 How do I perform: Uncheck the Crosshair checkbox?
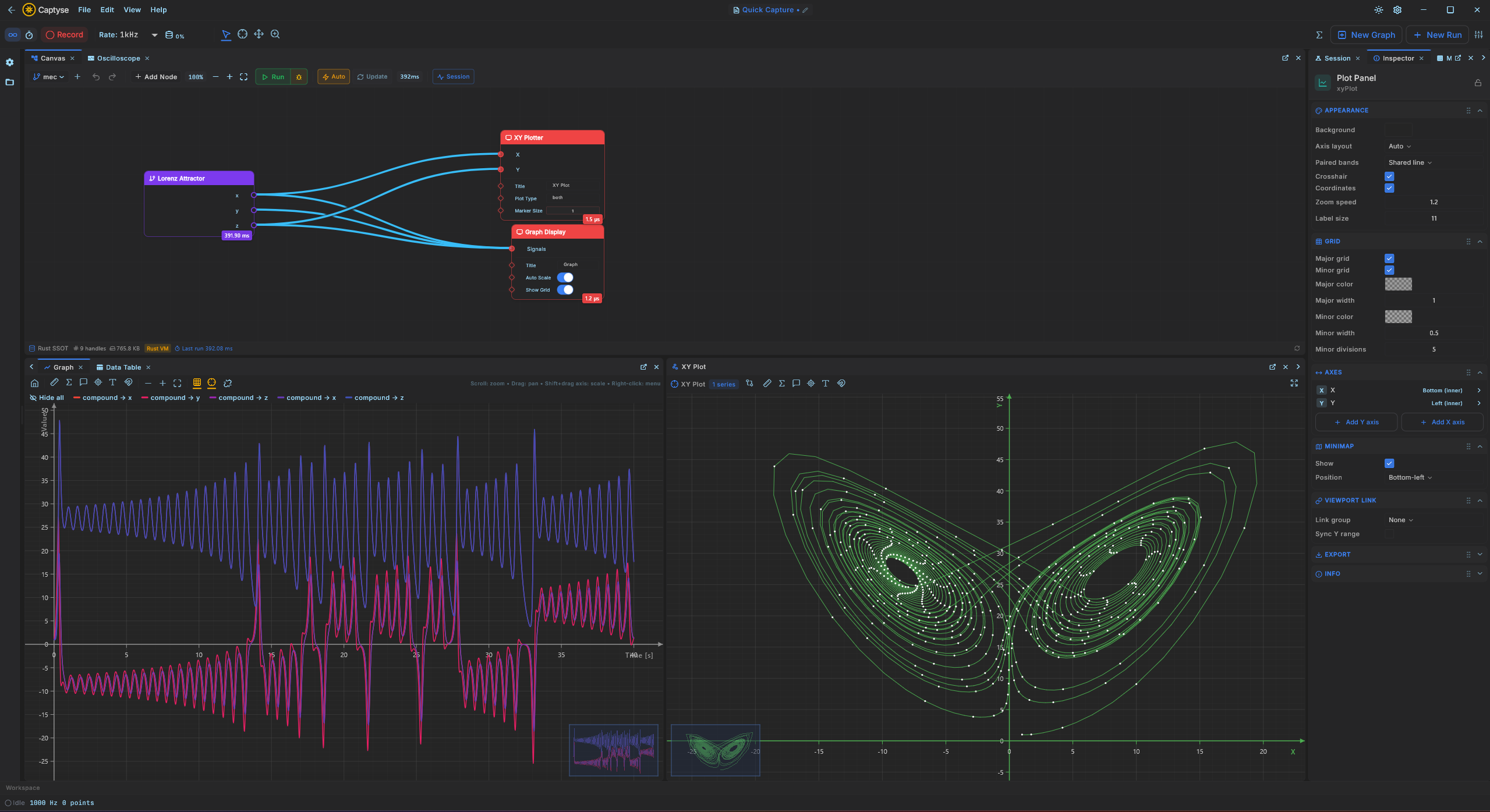[1389, 176]
